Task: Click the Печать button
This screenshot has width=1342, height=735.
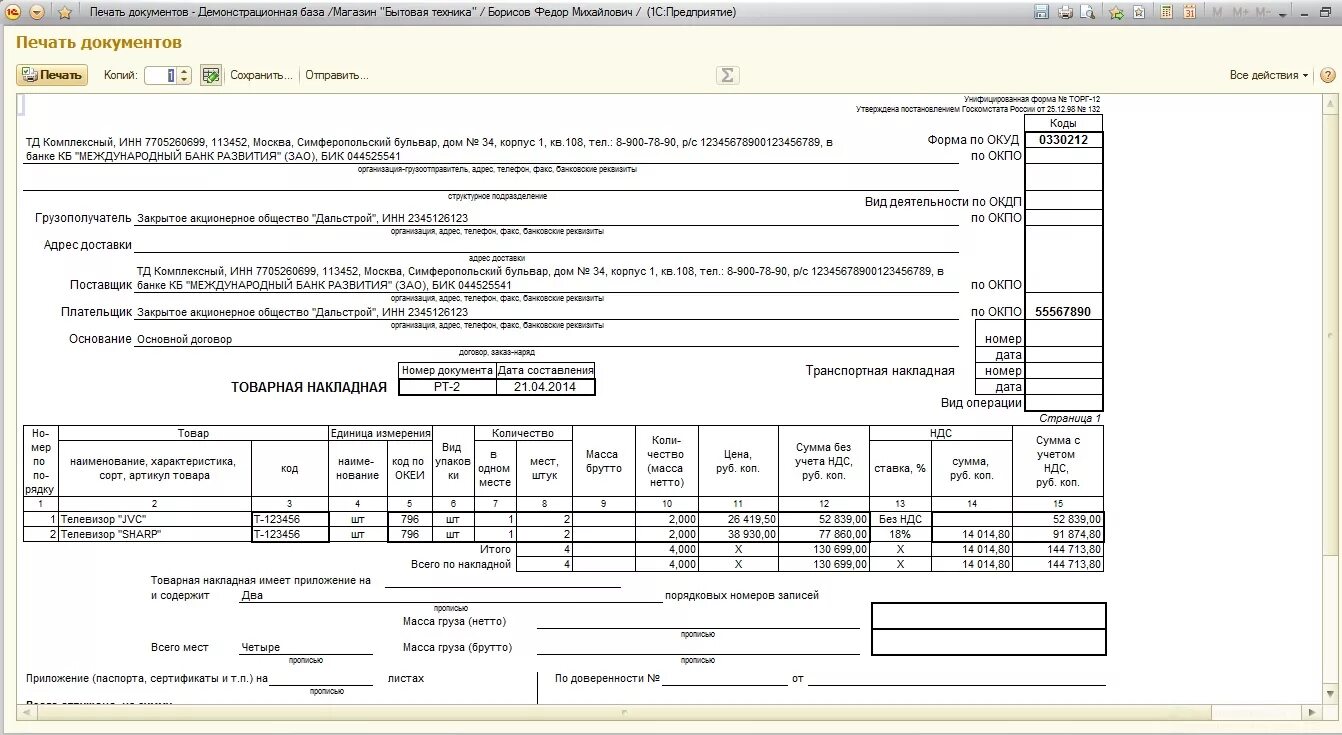Action: click(x=52, y=75)
